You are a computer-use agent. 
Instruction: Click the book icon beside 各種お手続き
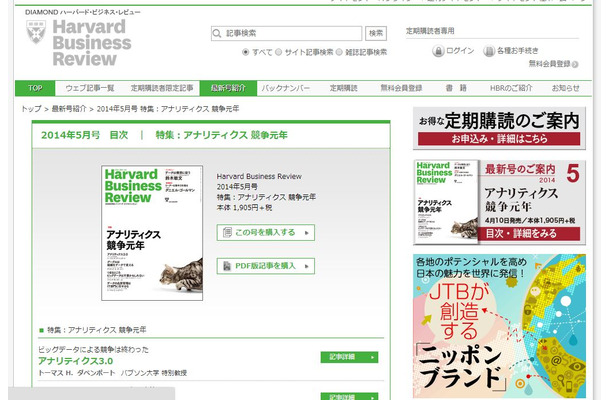[489, 51]
